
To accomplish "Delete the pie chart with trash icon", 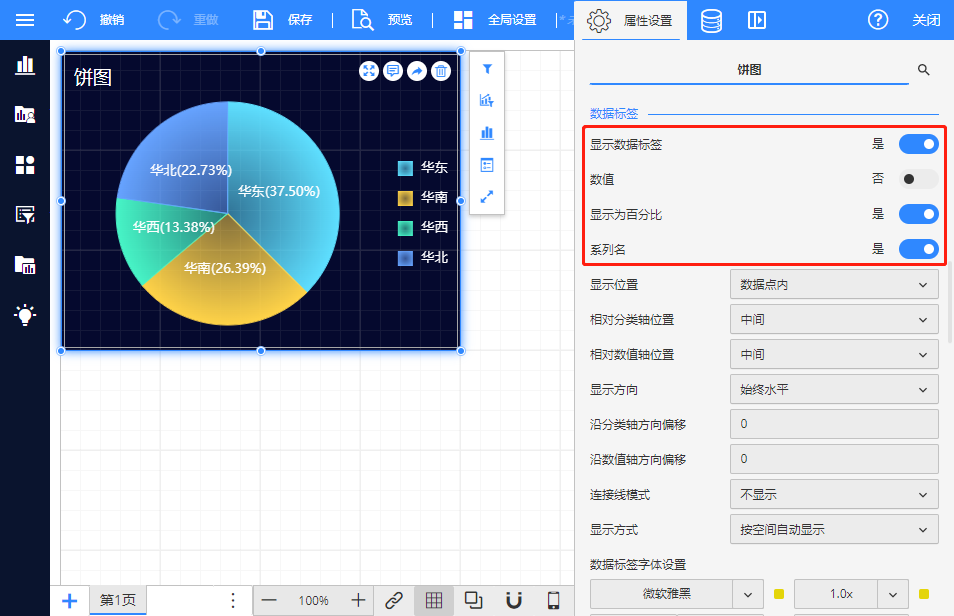I will [x=441, y=71].
